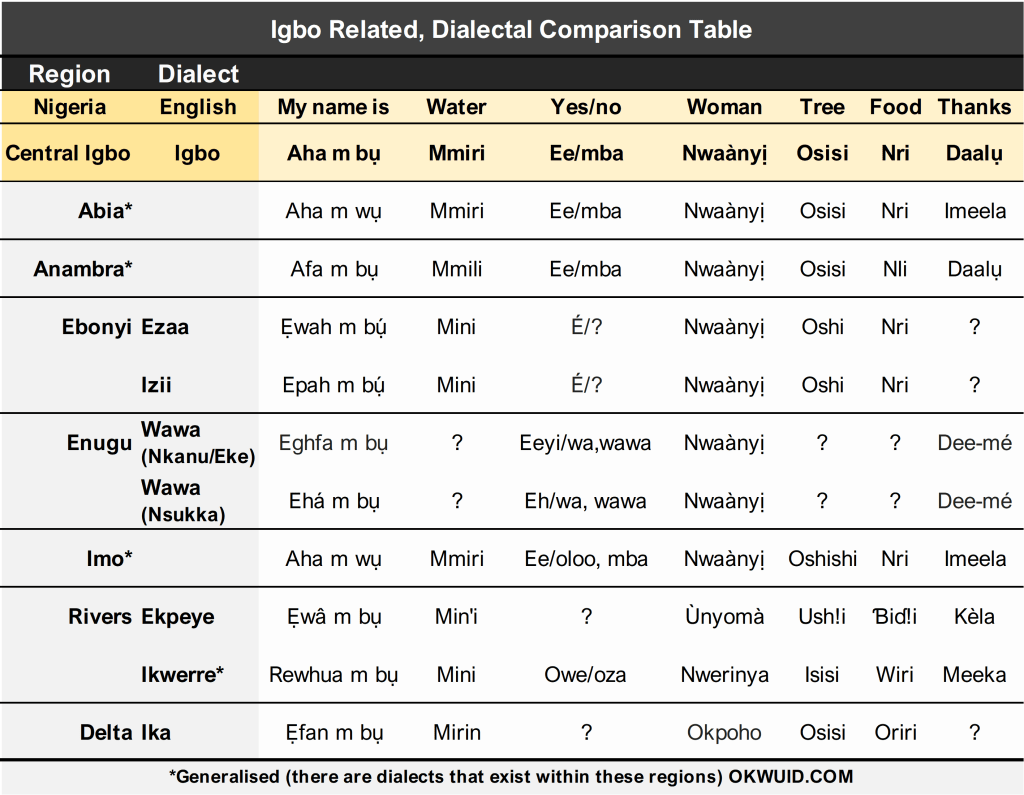This screenshot has width=1024, height=795.
Task: Click the 'Rewhua m bụ' cell
Action: (333, 674)
